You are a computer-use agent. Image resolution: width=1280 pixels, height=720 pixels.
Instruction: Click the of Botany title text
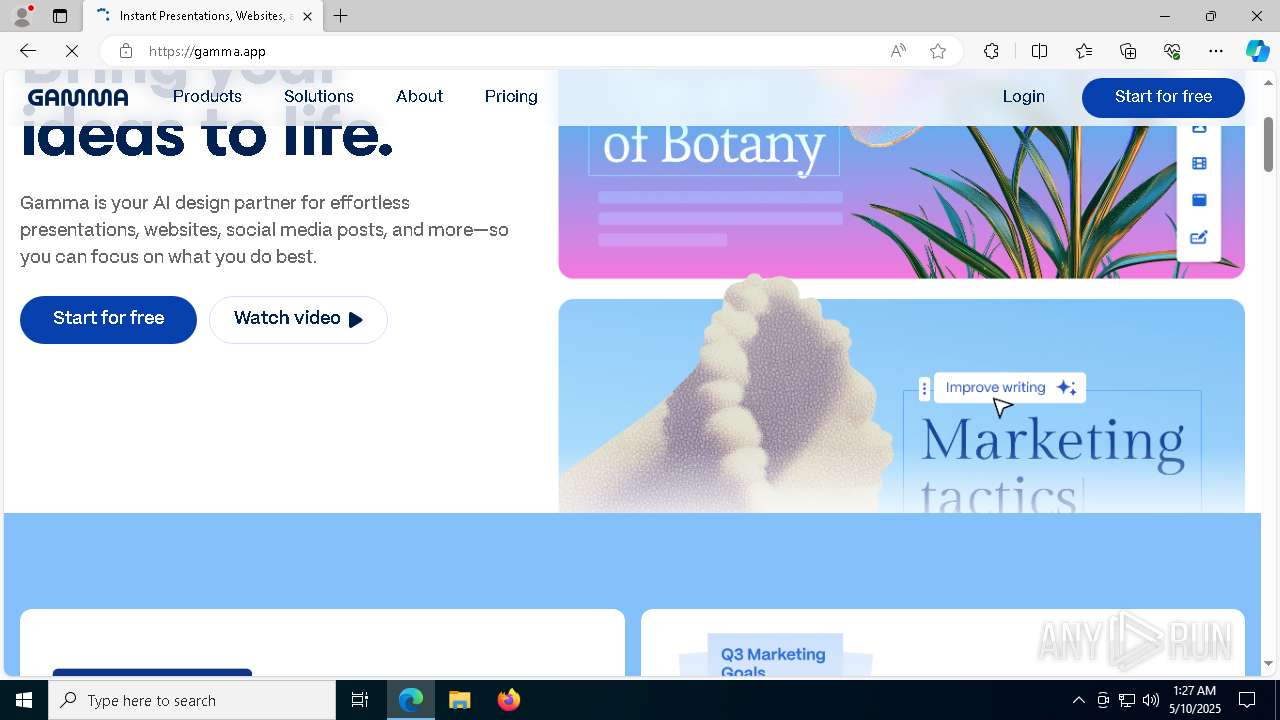point(714,145)
